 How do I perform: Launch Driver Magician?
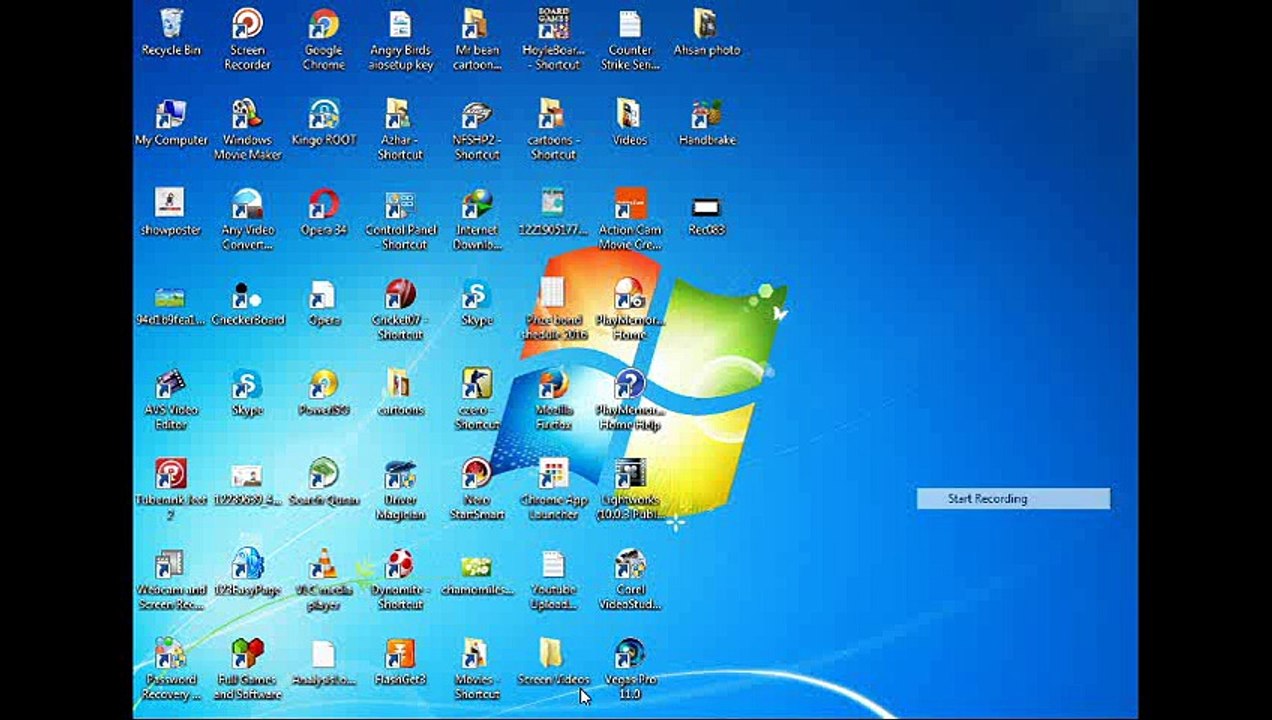pyautogui.click(x=400, y=489)
